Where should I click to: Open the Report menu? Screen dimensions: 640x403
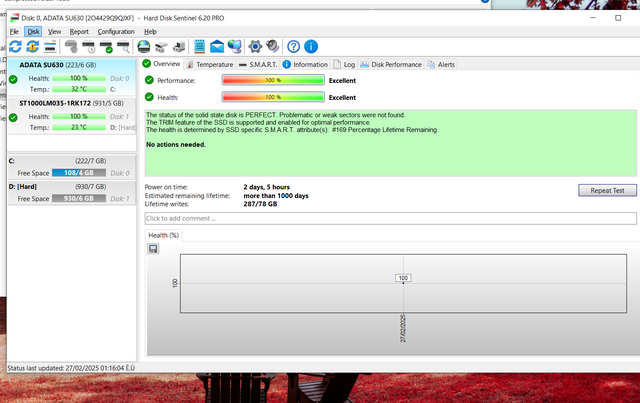(x=79, y=31)
